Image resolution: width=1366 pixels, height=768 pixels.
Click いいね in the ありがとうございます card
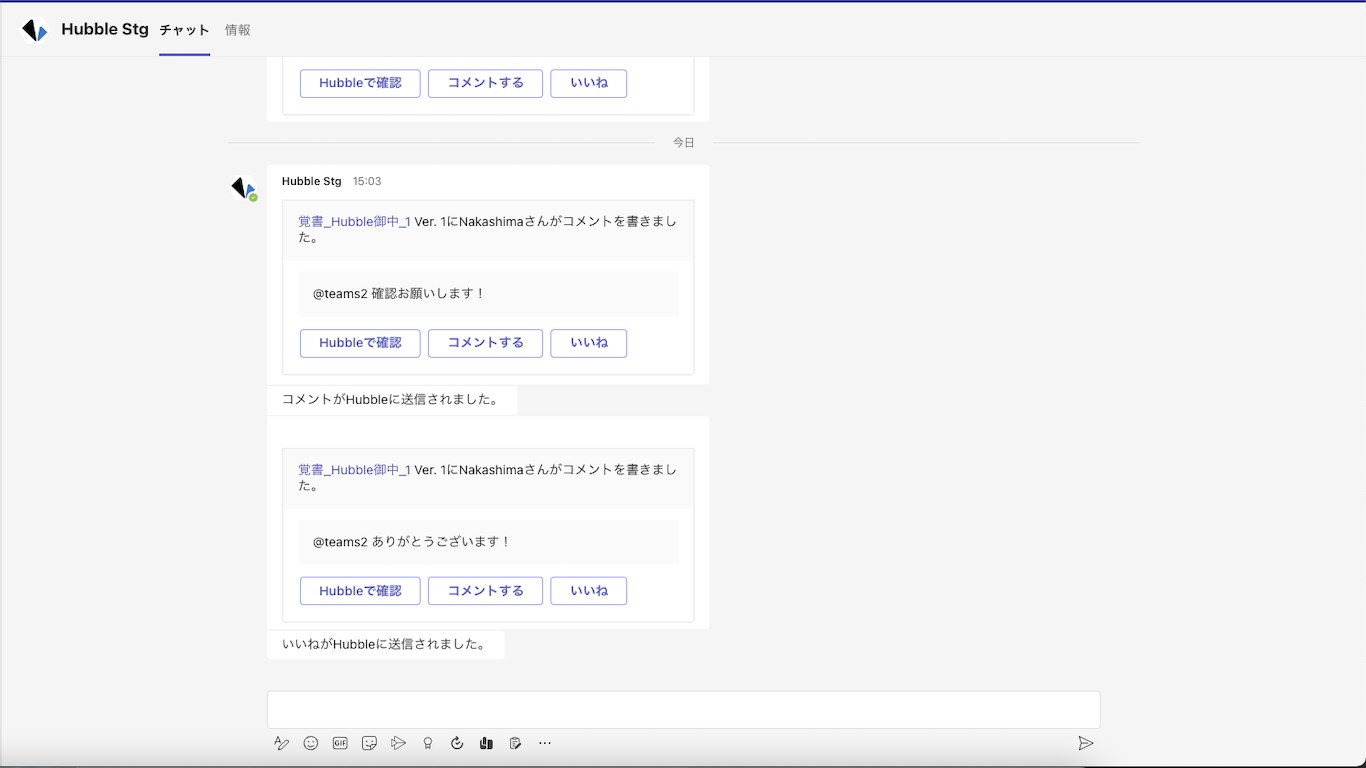point(589,591)
